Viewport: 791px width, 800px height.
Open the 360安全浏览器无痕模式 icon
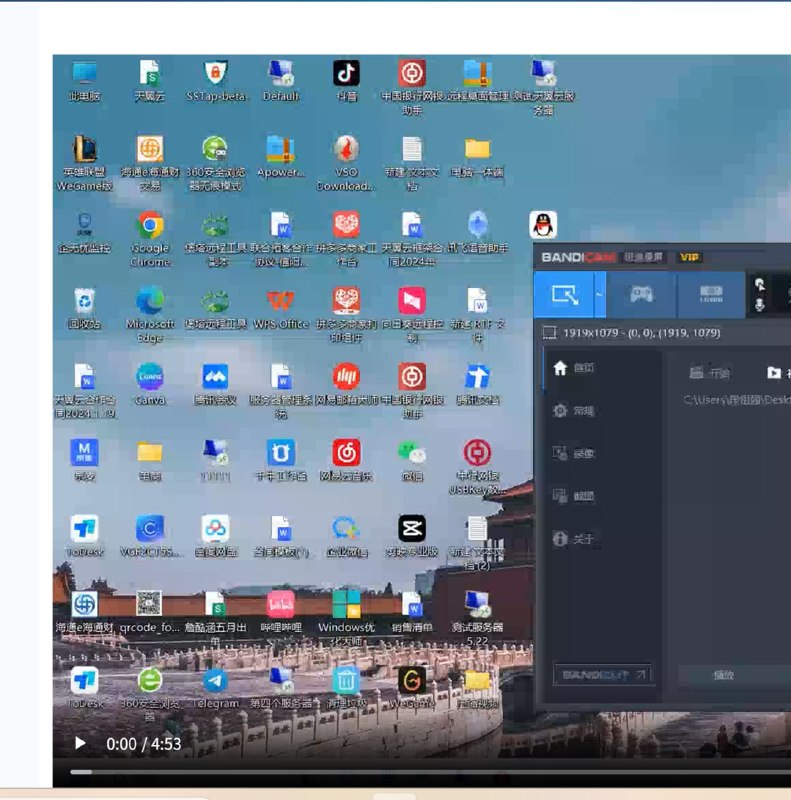[x=215, y=163]
